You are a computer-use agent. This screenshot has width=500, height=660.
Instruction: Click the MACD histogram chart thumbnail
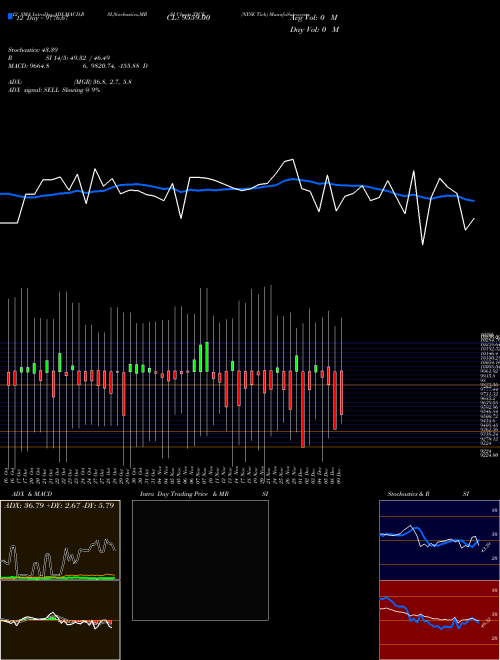pyautogui.click(x=60, y=620)
